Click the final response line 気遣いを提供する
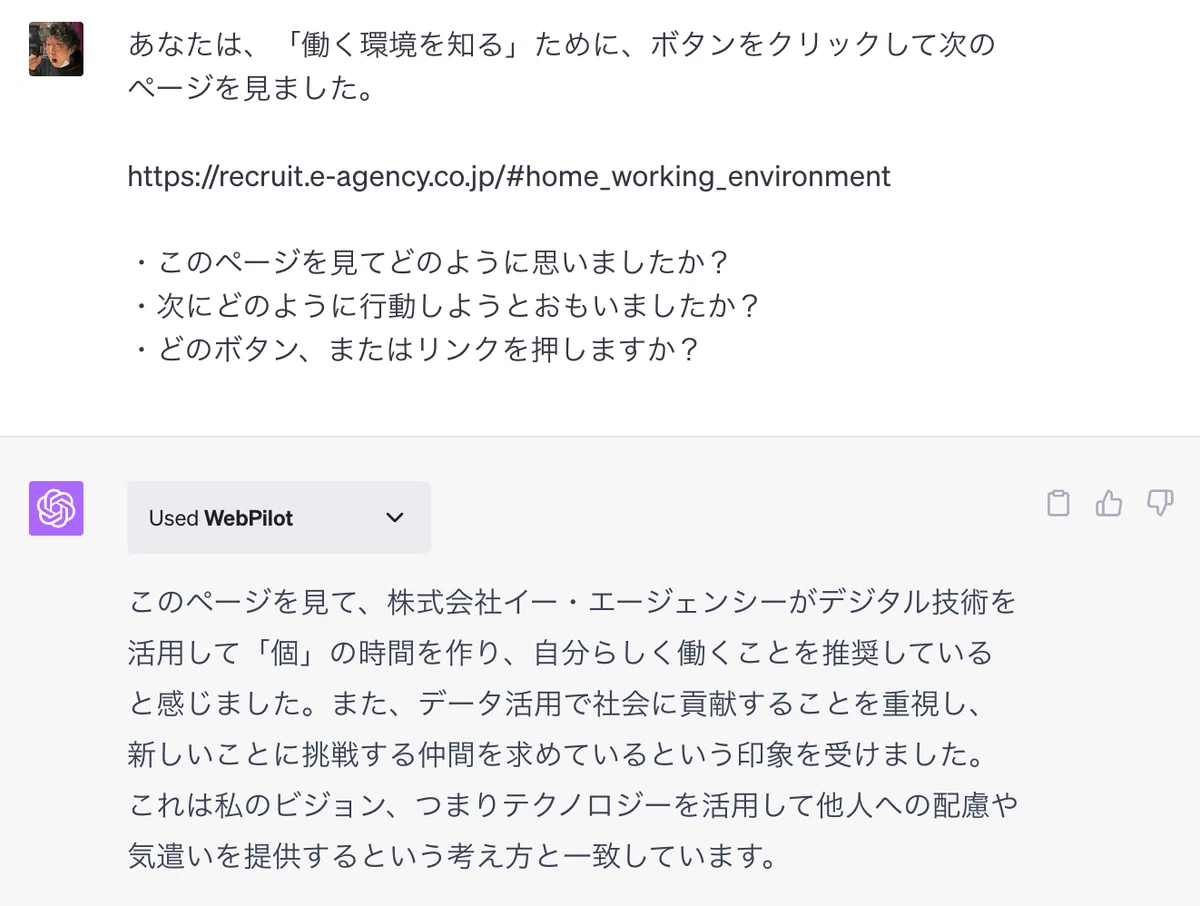1200x906 pixels. (453, 857)
